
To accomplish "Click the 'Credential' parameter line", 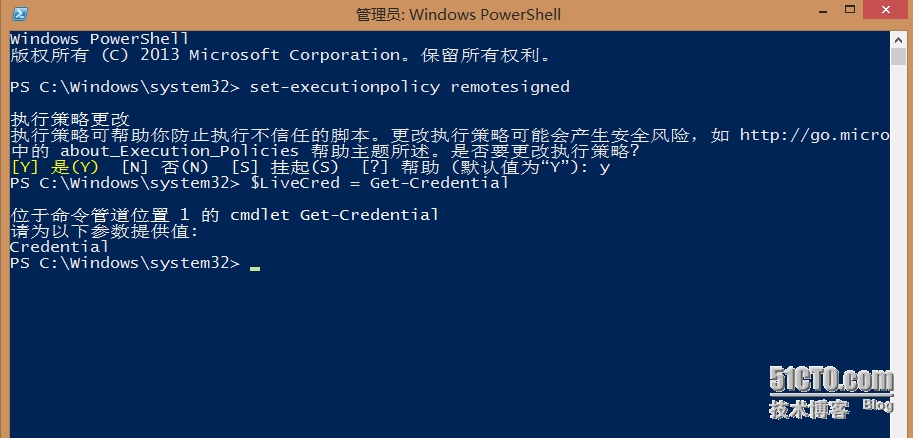I will coord(59,247).
